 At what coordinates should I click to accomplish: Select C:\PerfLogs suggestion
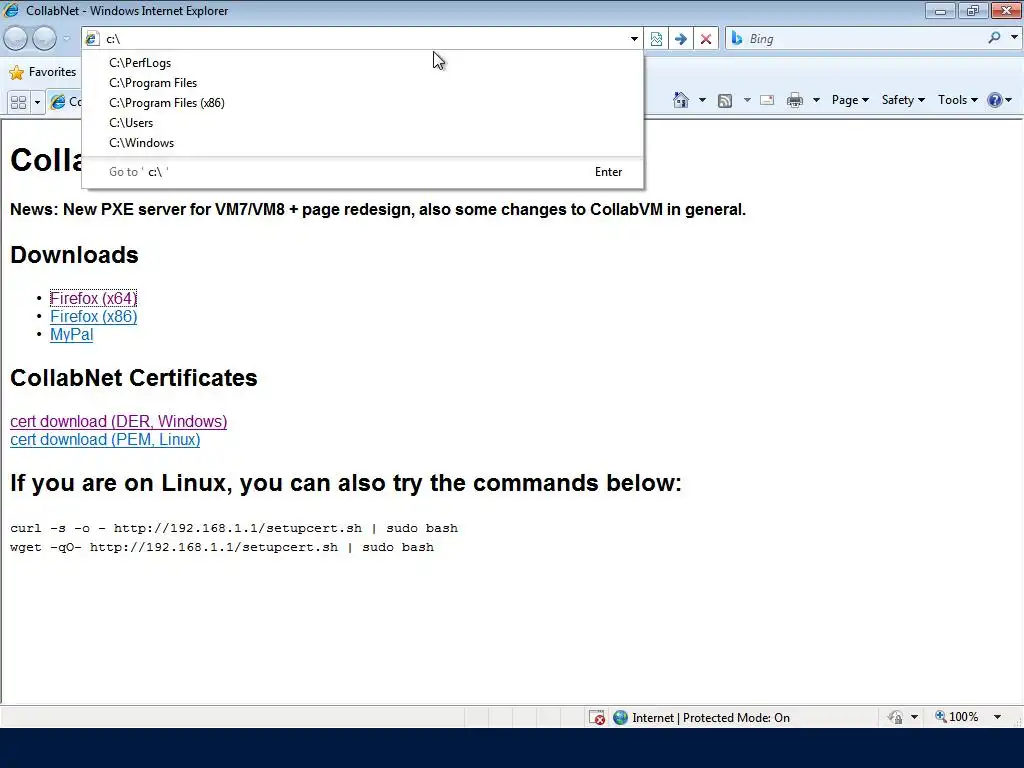[362, 63]
